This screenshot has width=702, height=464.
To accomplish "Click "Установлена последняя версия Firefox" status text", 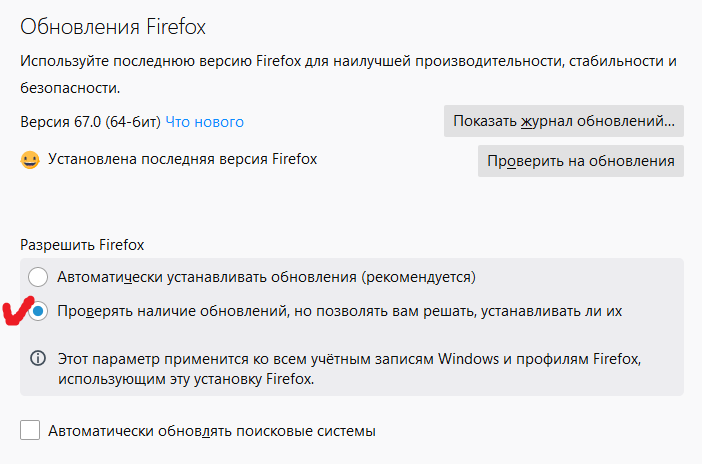I will click(x=183, y=159).
